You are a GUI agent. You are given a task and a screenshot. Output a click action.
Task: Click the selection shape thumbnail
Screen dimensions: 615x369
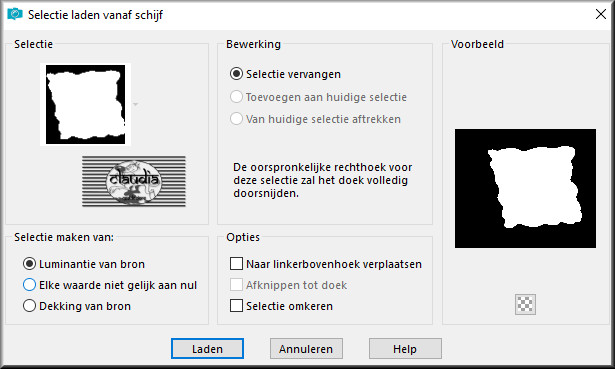86,104
